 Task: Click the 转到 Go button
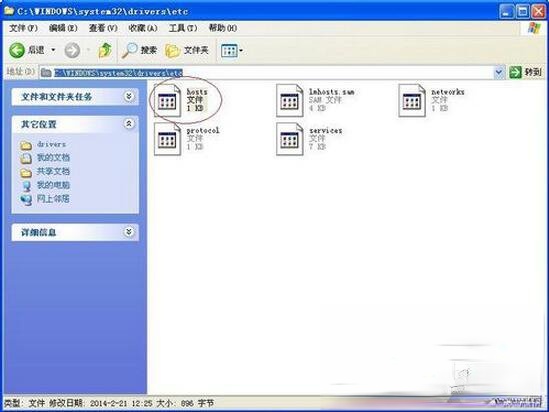525,72
